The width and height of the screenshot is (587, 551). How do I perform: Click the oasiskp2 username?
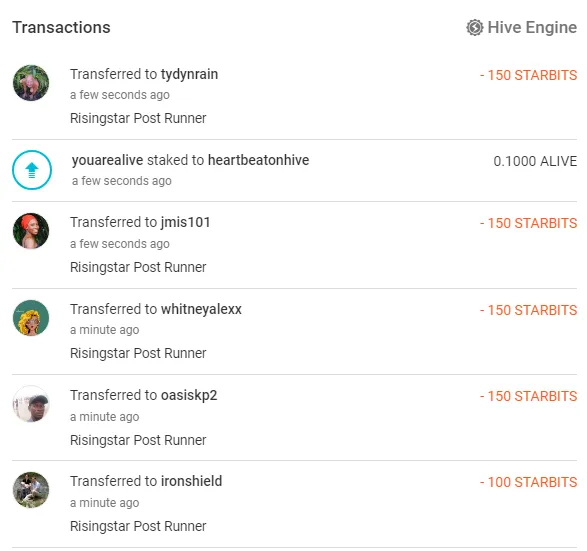click(189, 396)
